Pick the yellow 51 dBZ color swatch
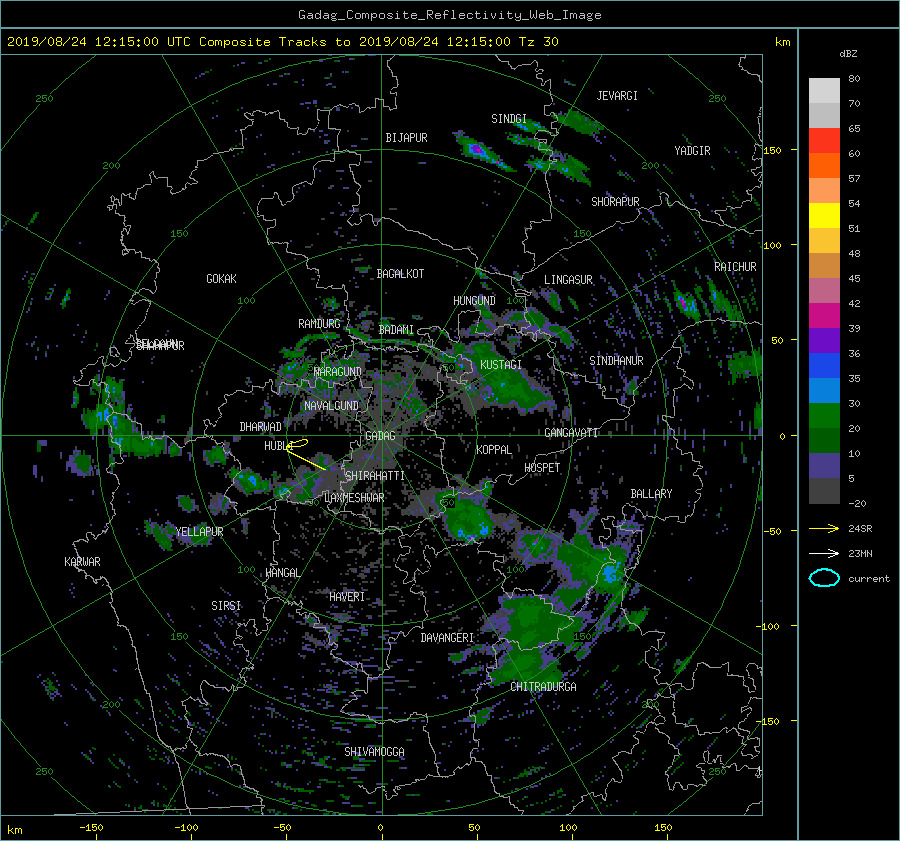900x841 pixels. (824, 215)
